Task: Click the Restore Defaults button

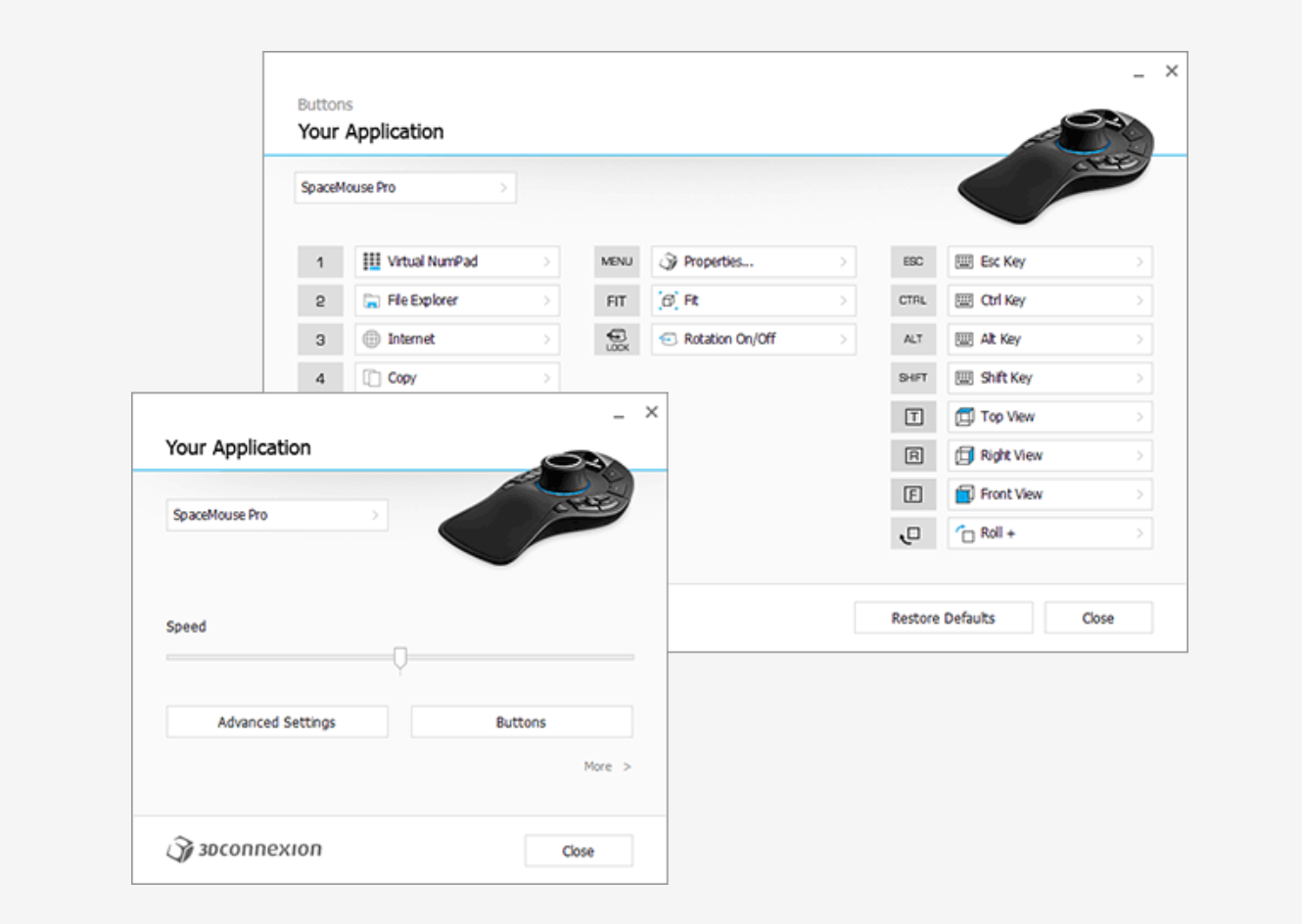Action: click(x=943, y=618)
